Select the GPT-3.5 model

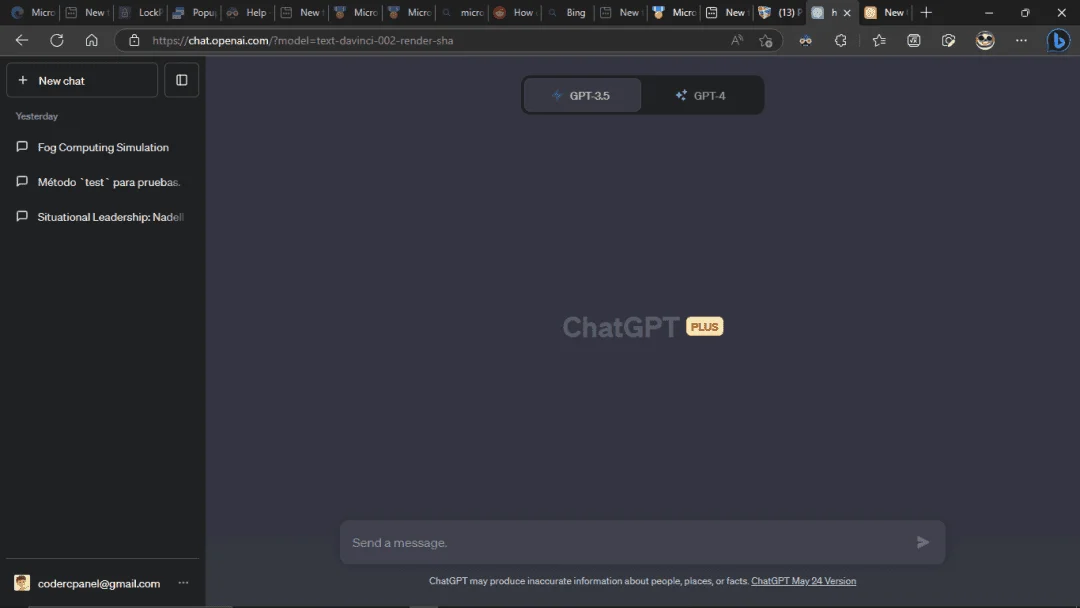[x=583, y=95]
